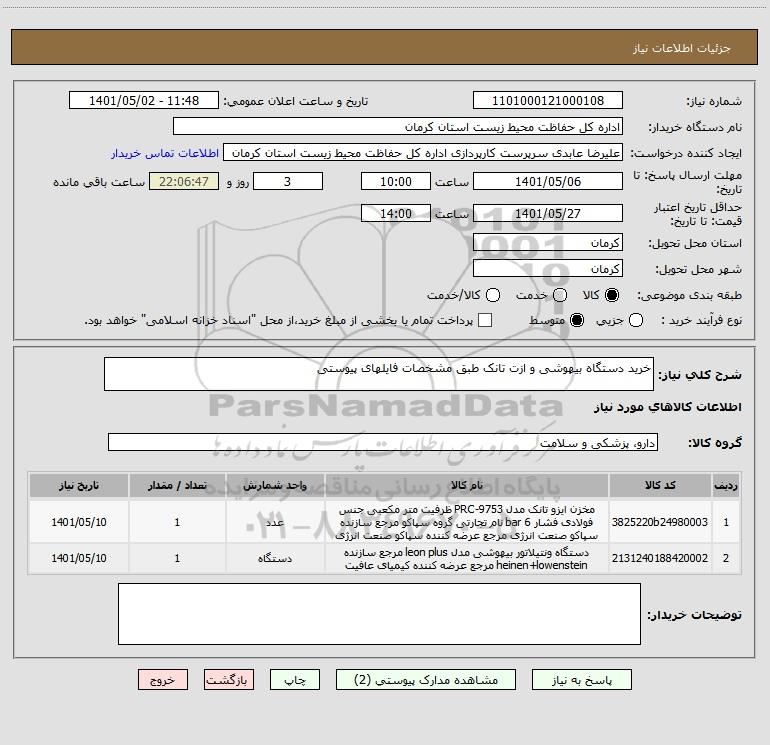Click the ردیف column header
The height and width of the screenshot is (745, 770).
click(726, 486)
